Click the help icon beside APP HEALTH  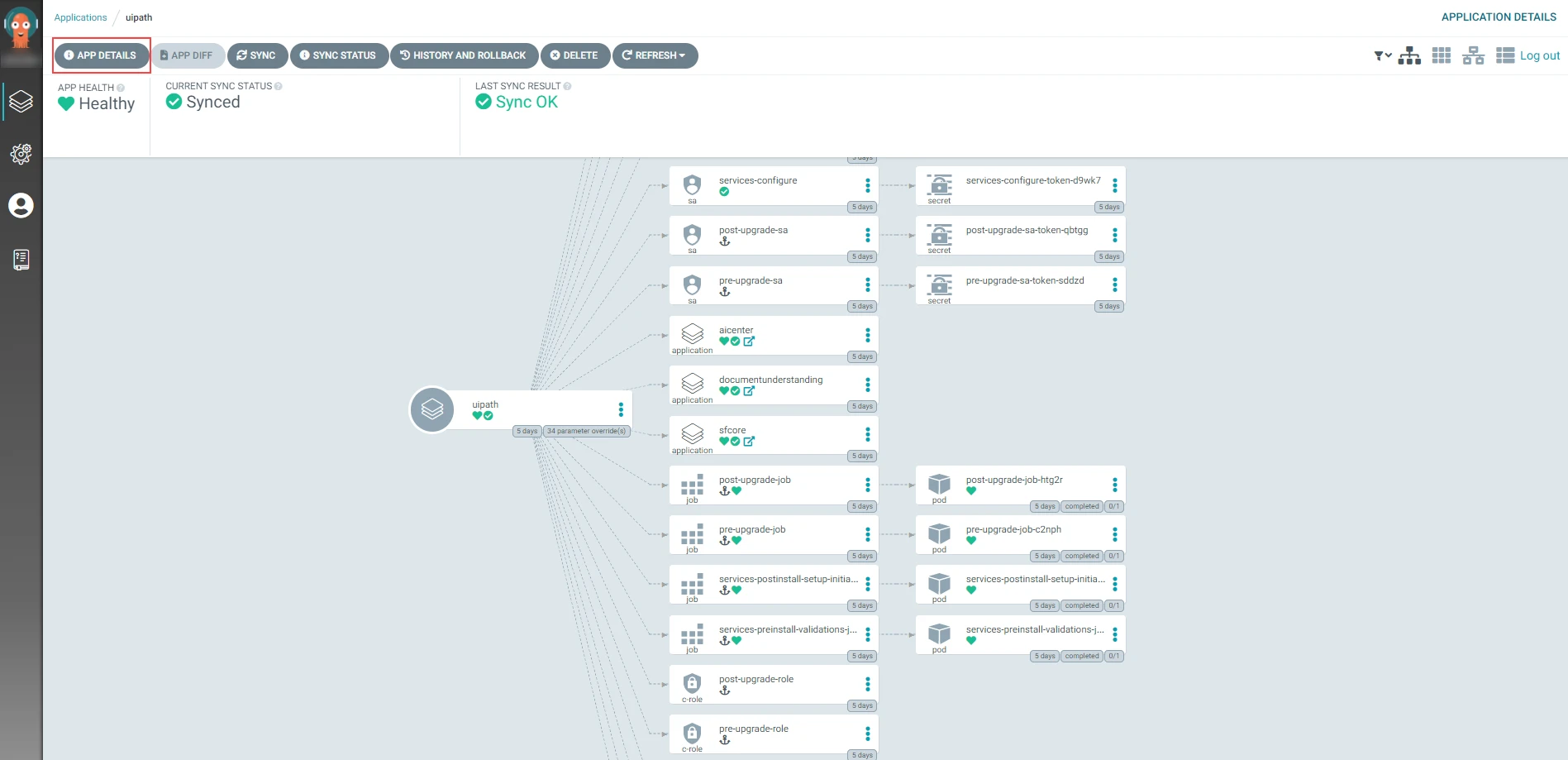[x=121, y=88]
